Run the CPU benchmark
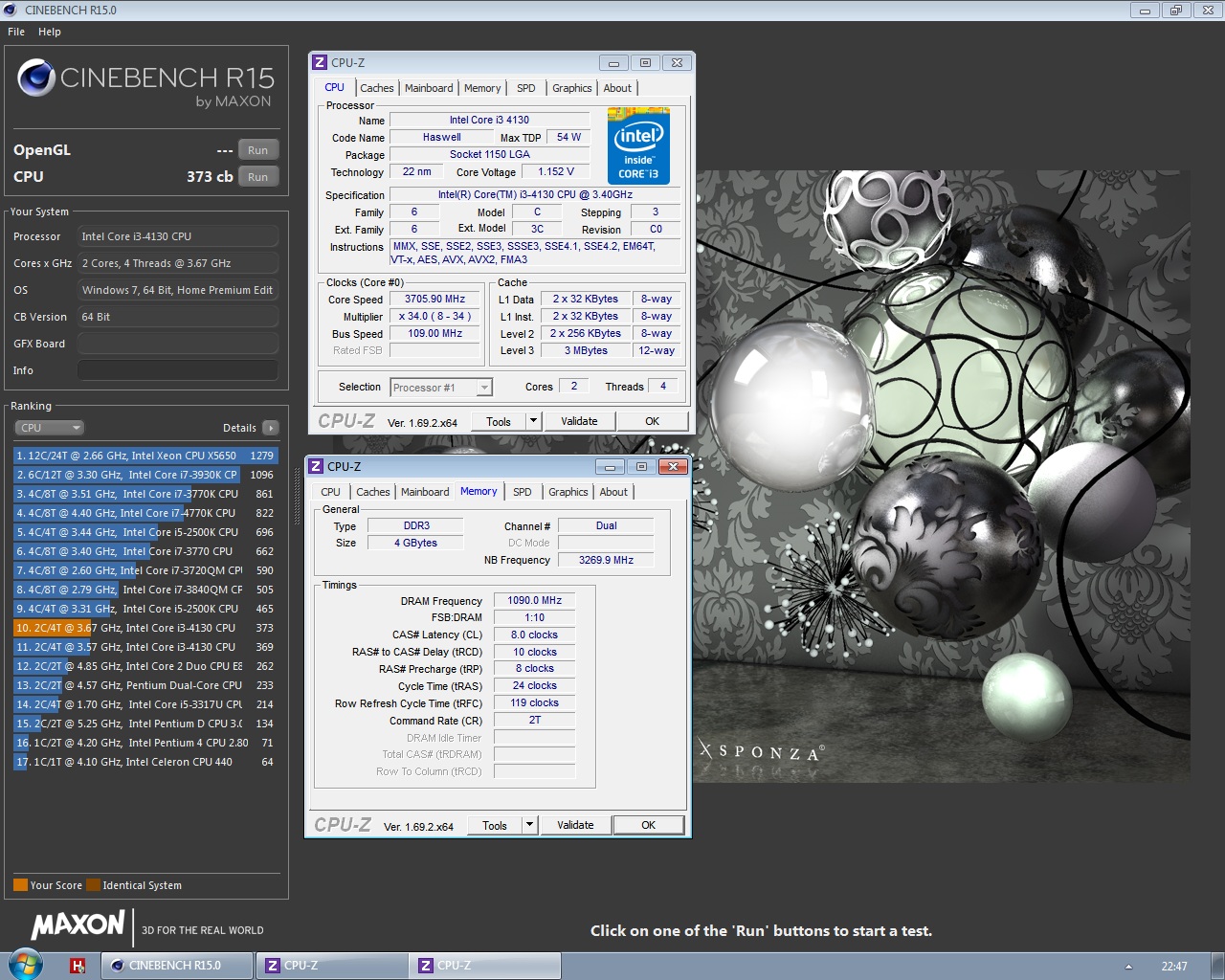The width and height of the screenshot is (1225, 980). pyautogui.click(x=258, y=177)
